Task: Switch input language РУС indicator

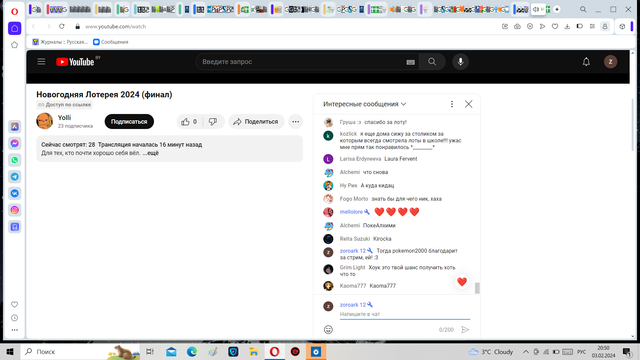Action: [581, 352]
